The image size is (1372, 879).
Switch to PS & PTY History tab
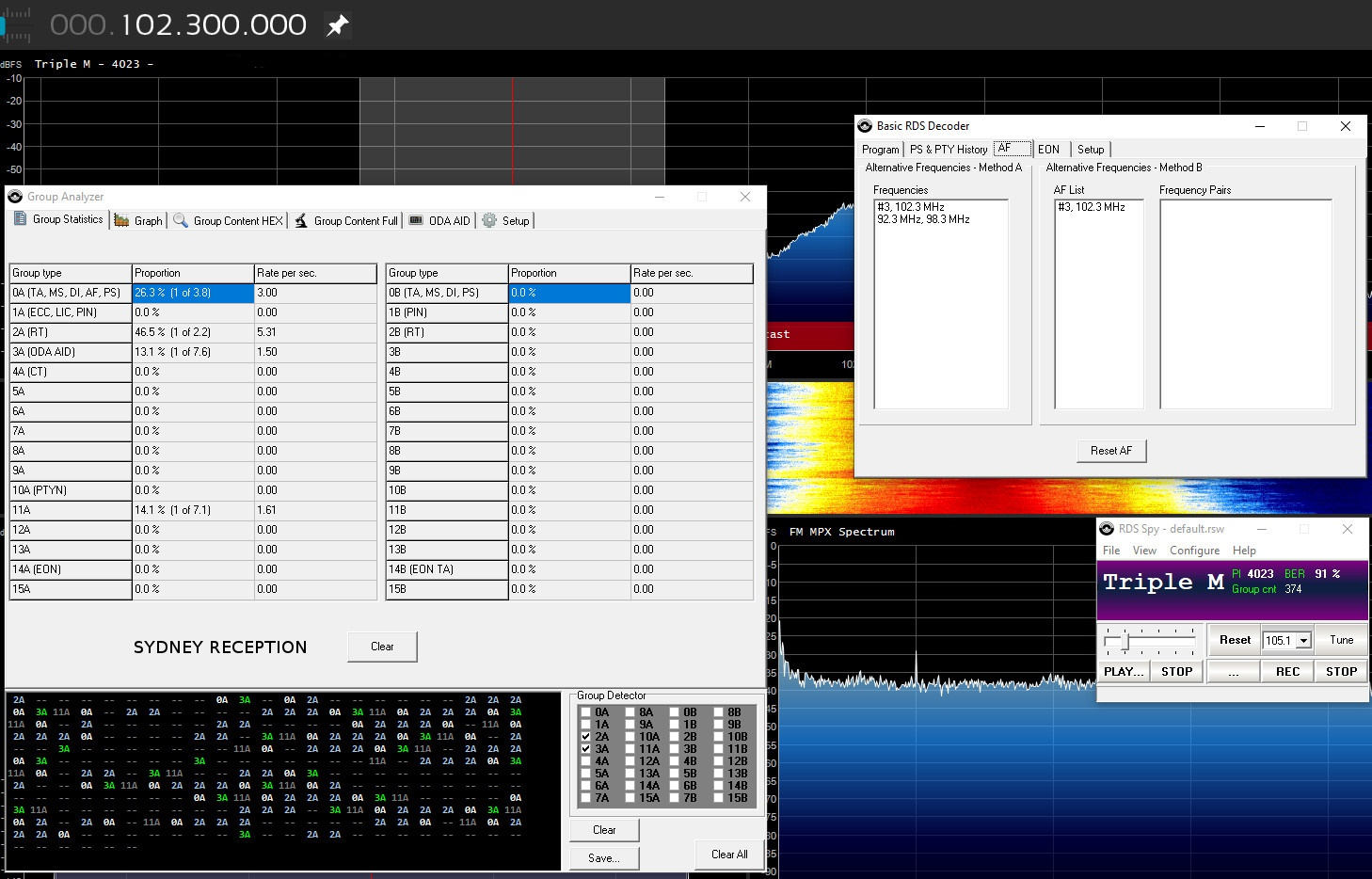click(948, 150)
